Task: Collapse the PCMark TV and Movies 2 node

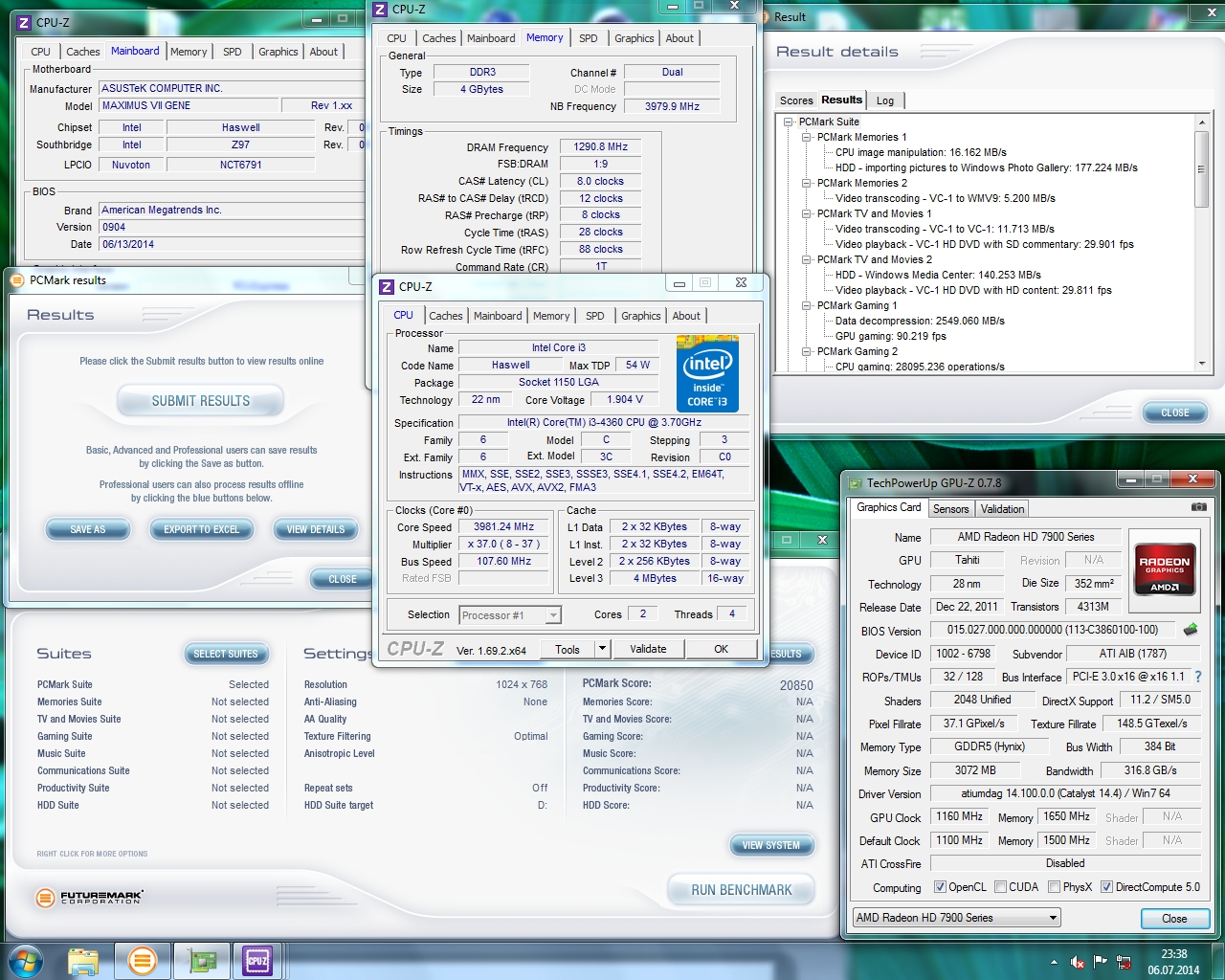Action: (806, 259)
